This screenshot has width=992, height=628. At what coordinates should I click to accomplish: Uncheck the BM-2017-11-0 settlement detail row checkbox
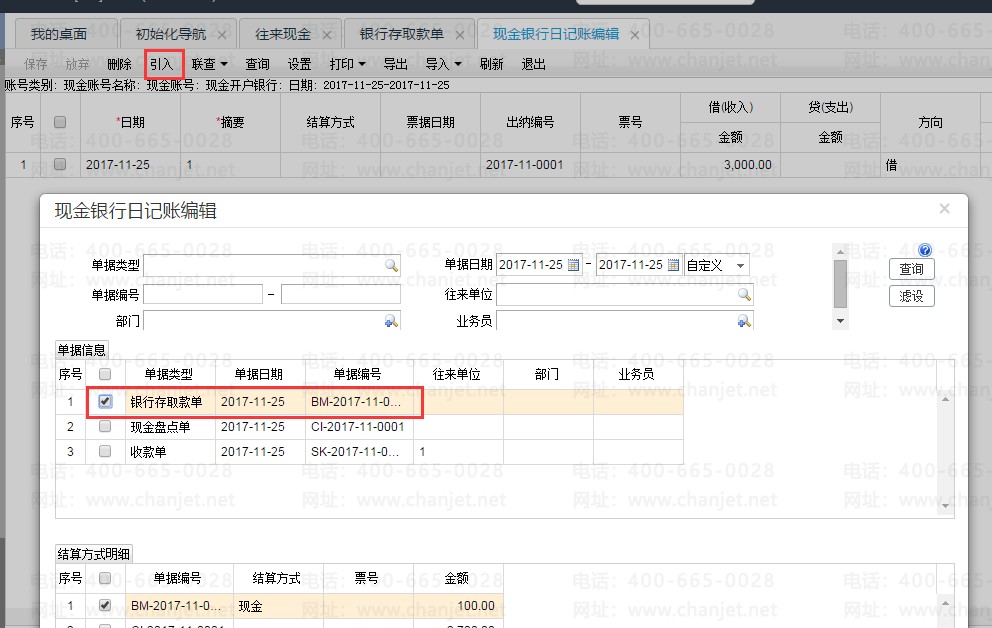click(105, 605)
